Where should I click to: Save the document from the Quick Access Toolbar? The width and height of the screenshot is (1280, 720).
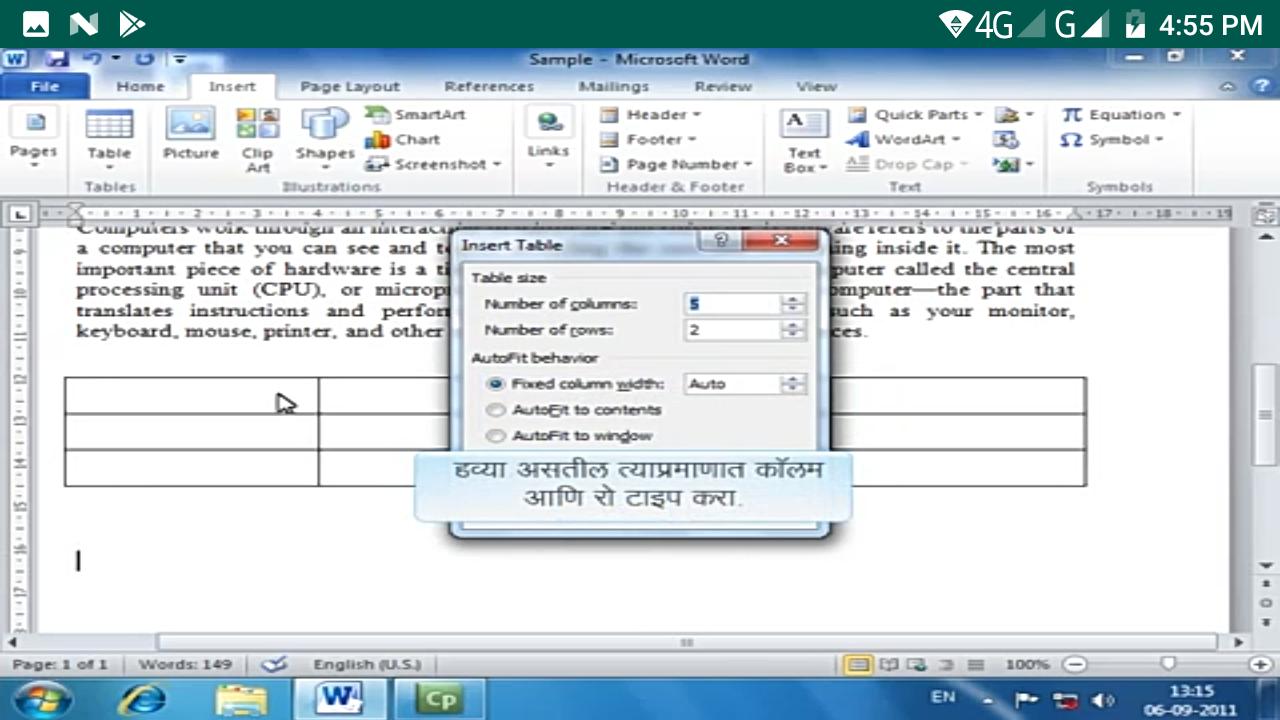coord(56,59)
